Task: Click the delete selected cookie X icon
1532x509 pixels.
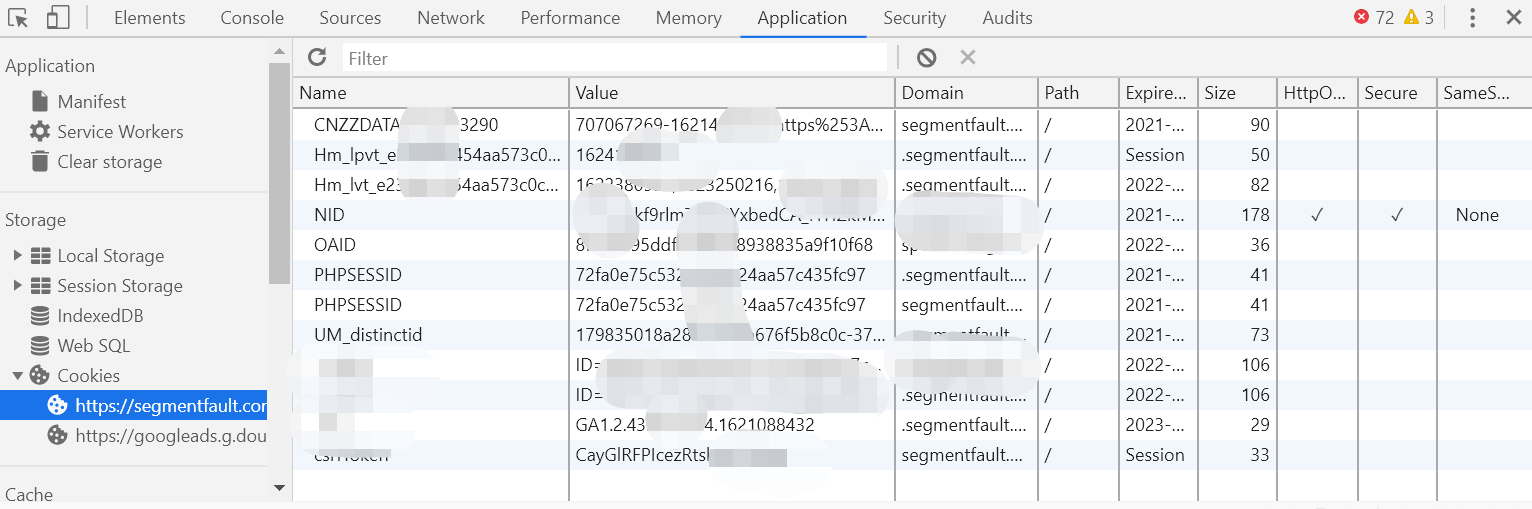Action: [967, 57]
